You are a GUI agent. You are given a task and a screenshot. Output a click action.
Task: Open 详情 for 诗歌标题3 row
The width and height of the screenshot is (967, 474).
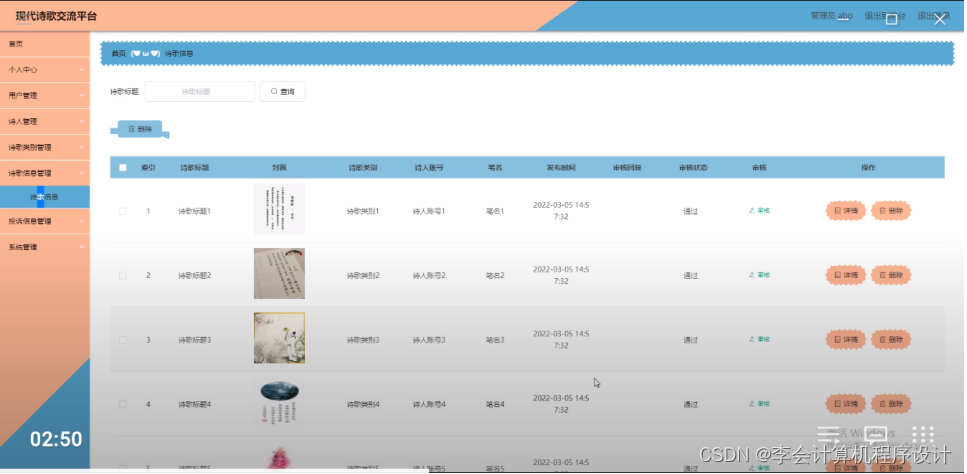pos(846,340)
